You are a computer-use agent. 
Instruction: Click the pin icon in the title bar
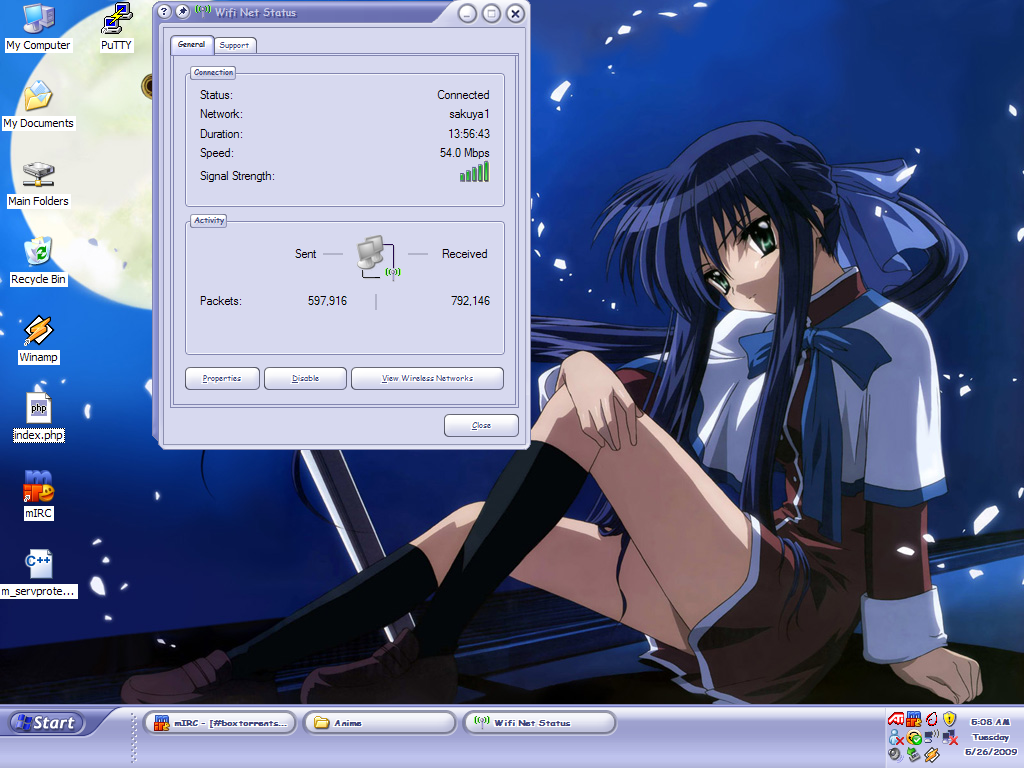coord(183,11)
